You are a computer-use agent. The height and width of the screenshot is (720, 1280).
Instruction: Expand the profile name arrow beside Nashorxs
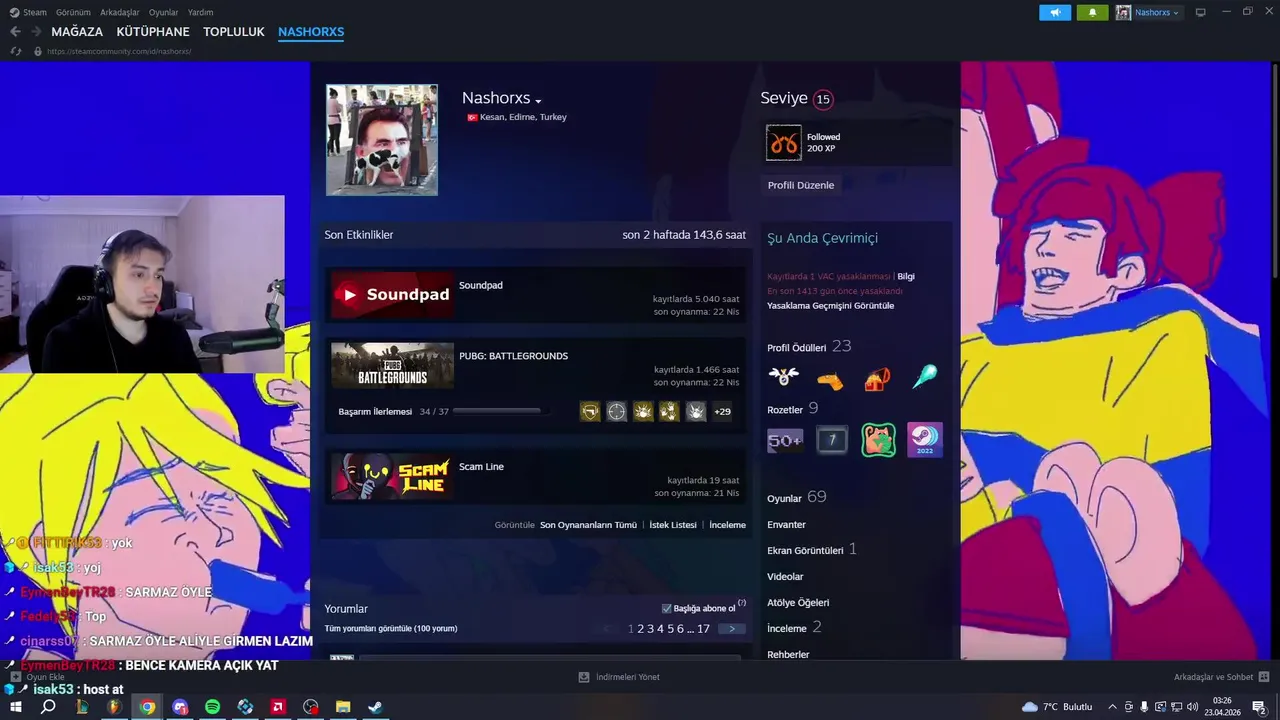[x=538, y=101]
